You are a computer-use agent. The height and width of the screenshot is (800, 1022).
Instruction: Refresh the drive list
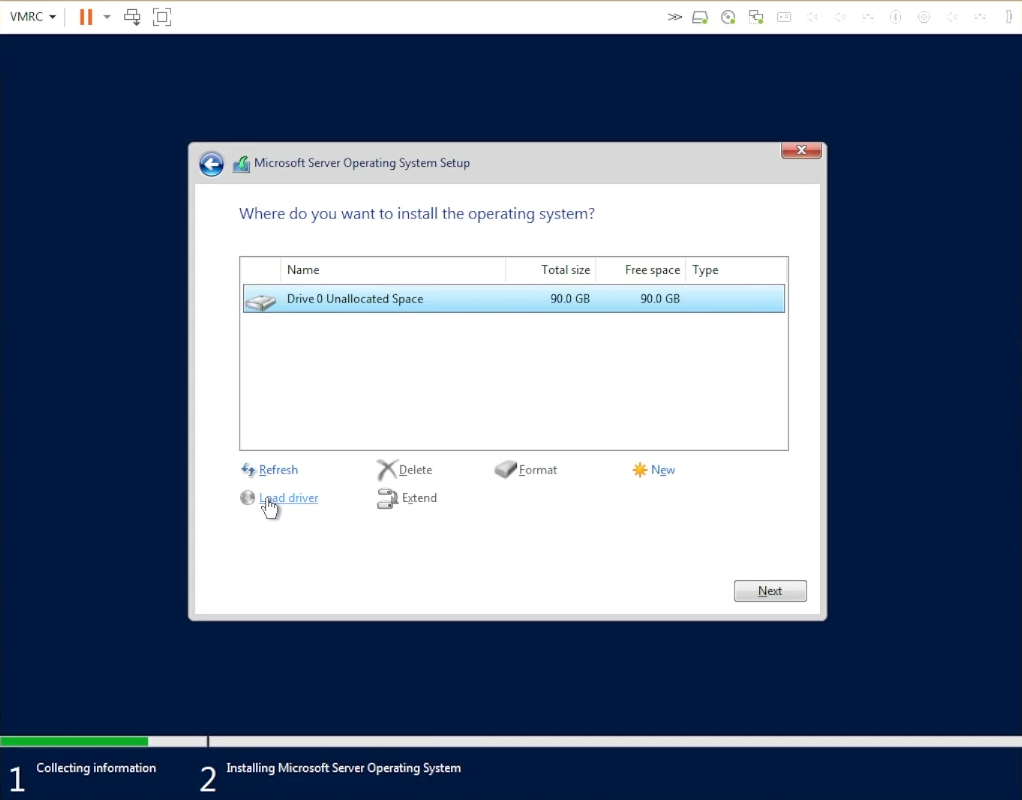[277, 469]
